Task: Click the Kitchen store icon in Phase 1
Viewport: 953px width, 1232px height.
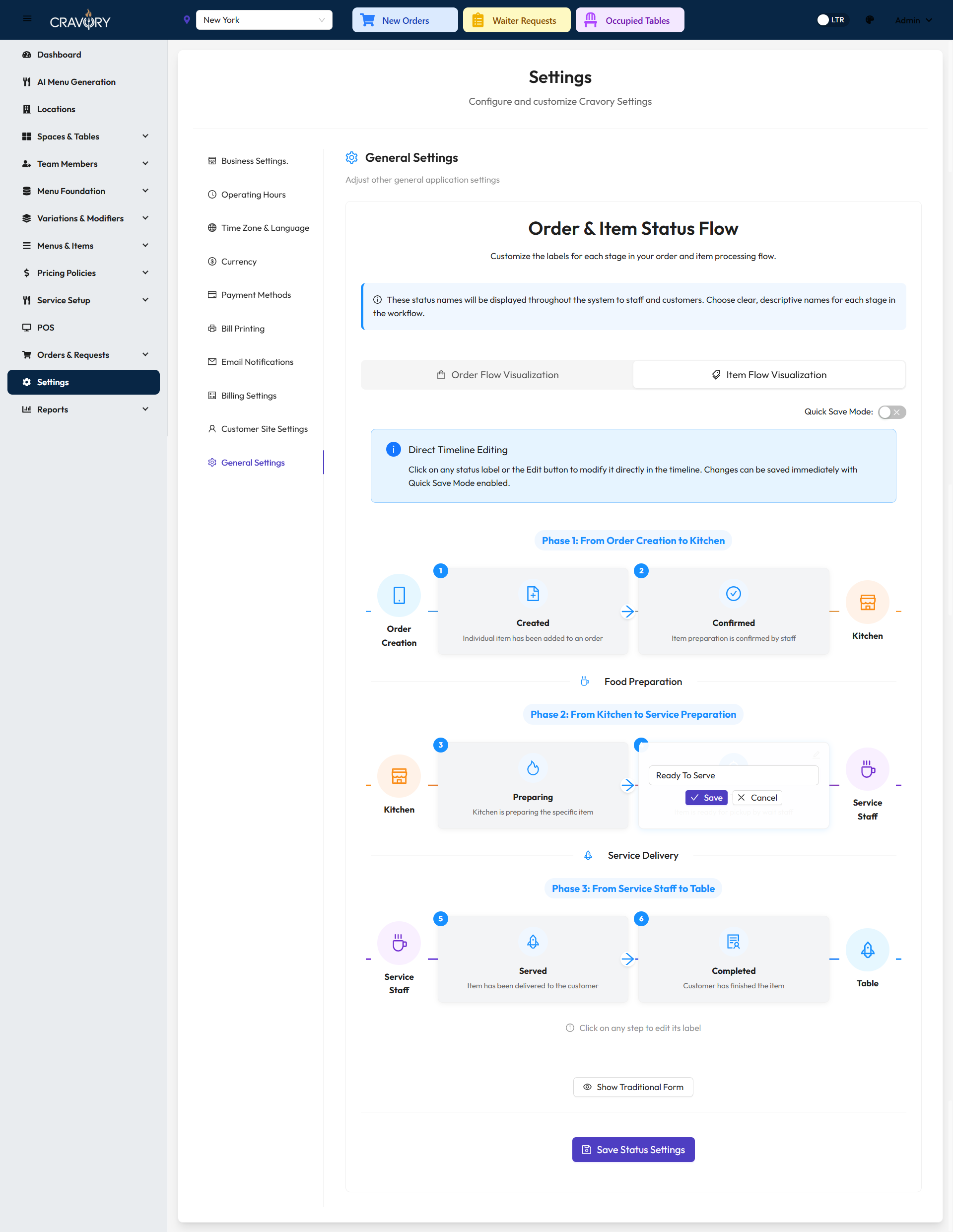Action: 867,603
